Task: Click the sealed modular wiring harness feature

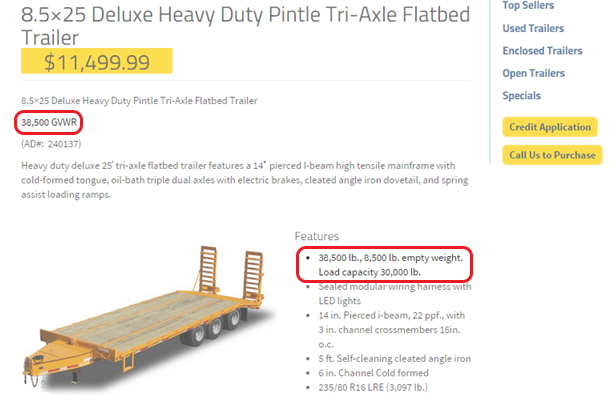Action: (x=395, y=293)
